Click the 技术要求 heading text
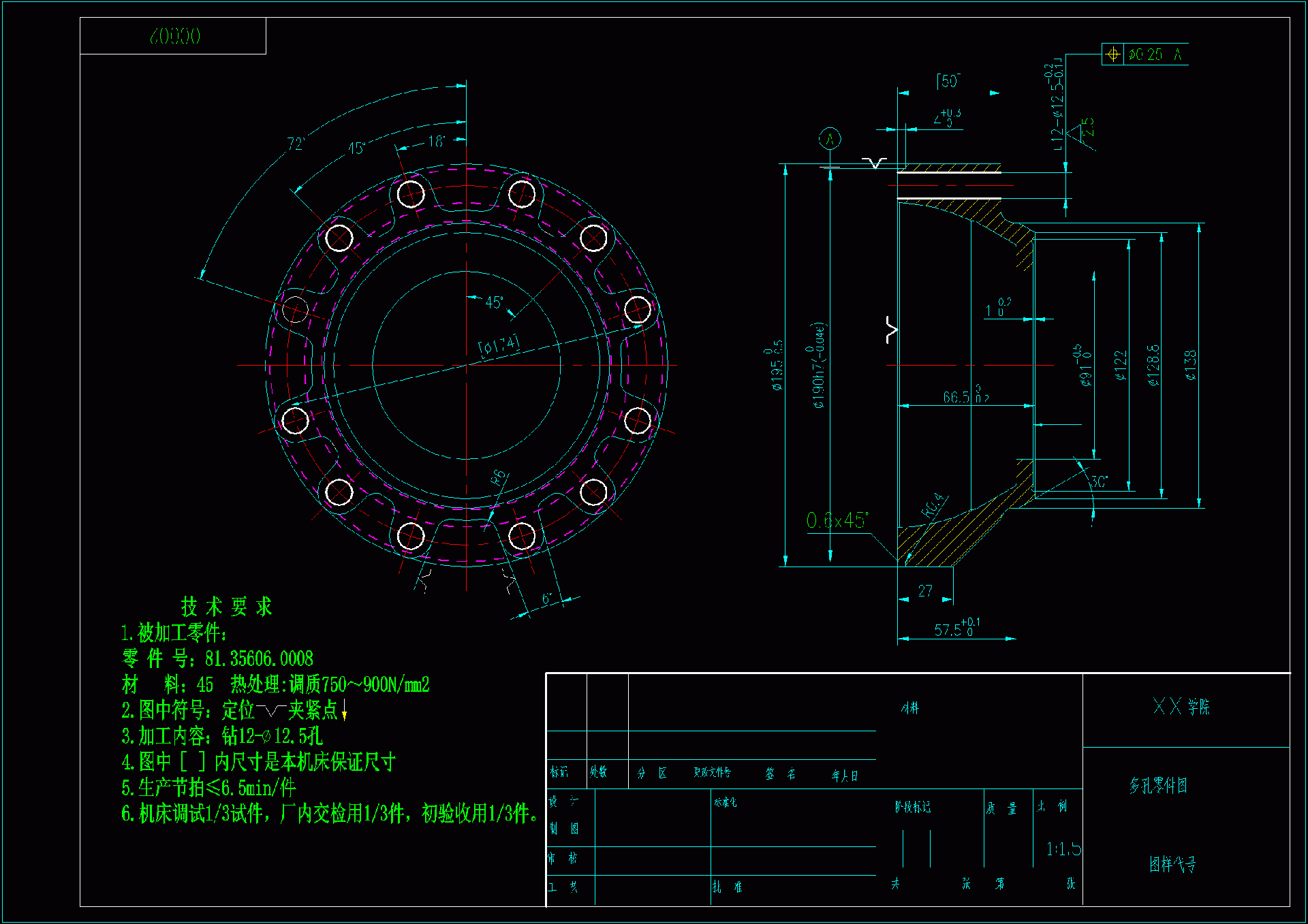This screenshot has height=924, width=1308. point(226,606)
